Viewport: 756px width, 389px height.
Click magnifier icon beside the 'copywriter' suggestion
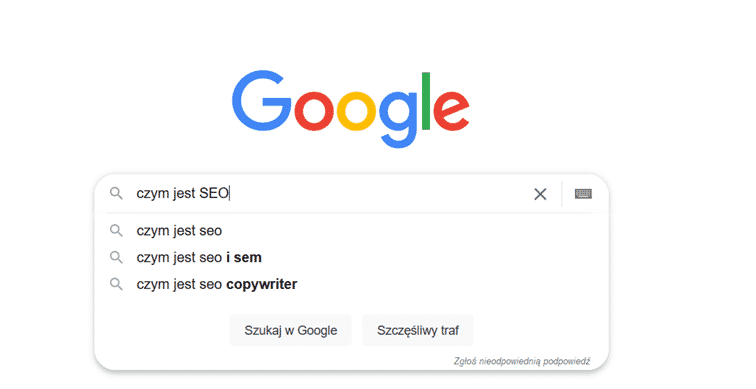tap(116, 284)
